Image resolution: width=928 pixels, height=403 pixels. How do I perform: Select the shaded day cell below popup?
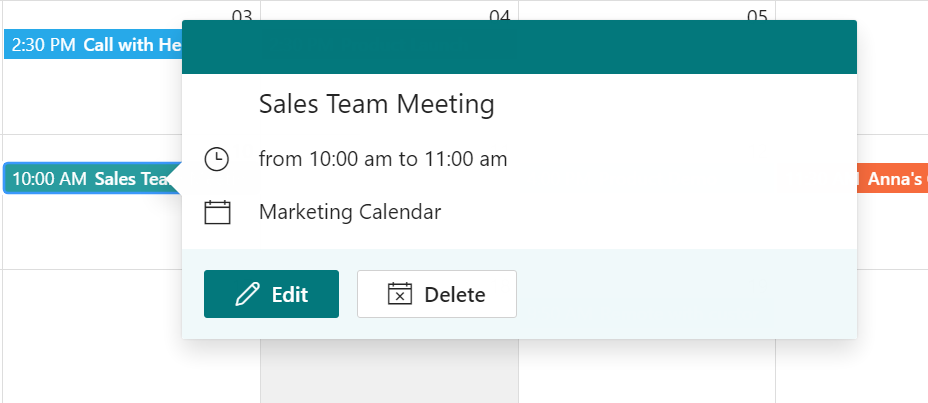click(x=389, y=372)
